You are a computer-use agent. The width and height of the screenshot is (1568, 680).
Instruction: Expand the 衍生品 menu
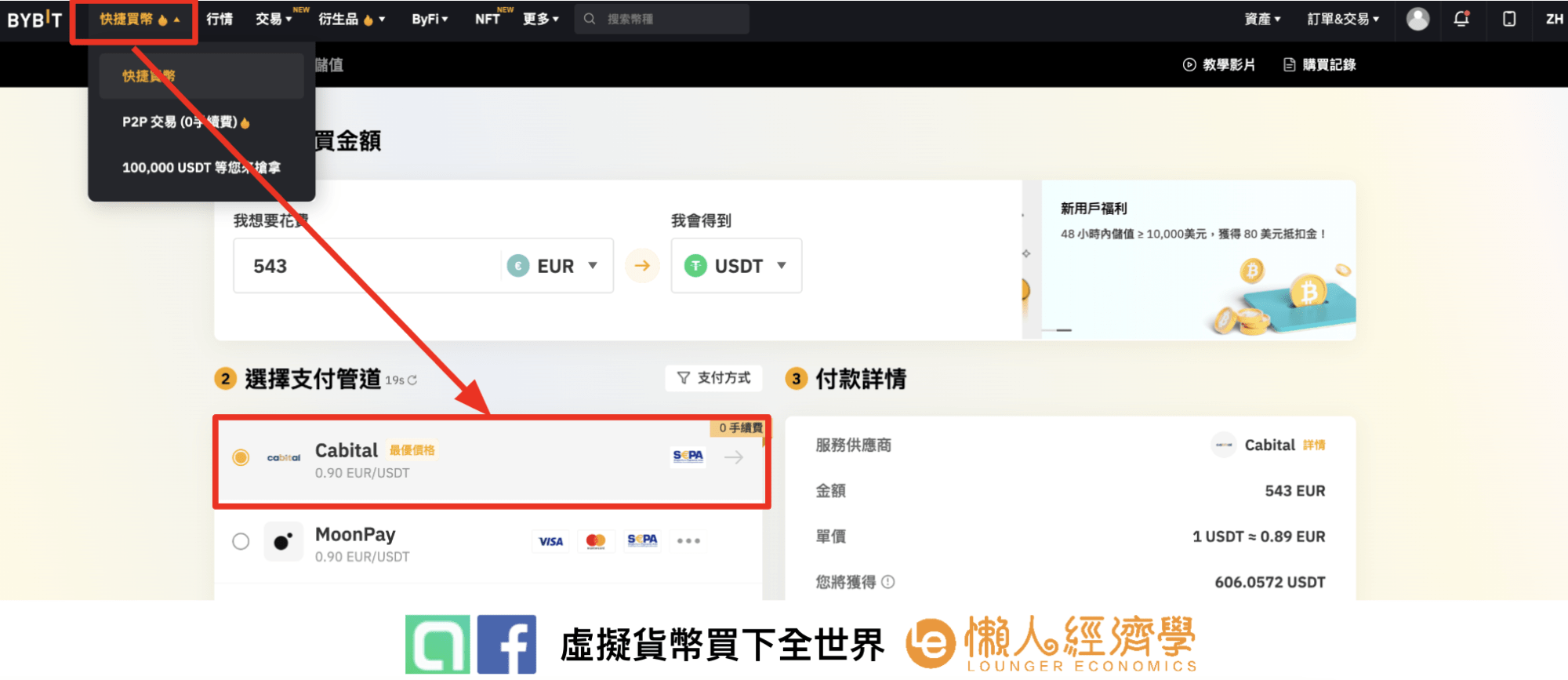point(351,20)
